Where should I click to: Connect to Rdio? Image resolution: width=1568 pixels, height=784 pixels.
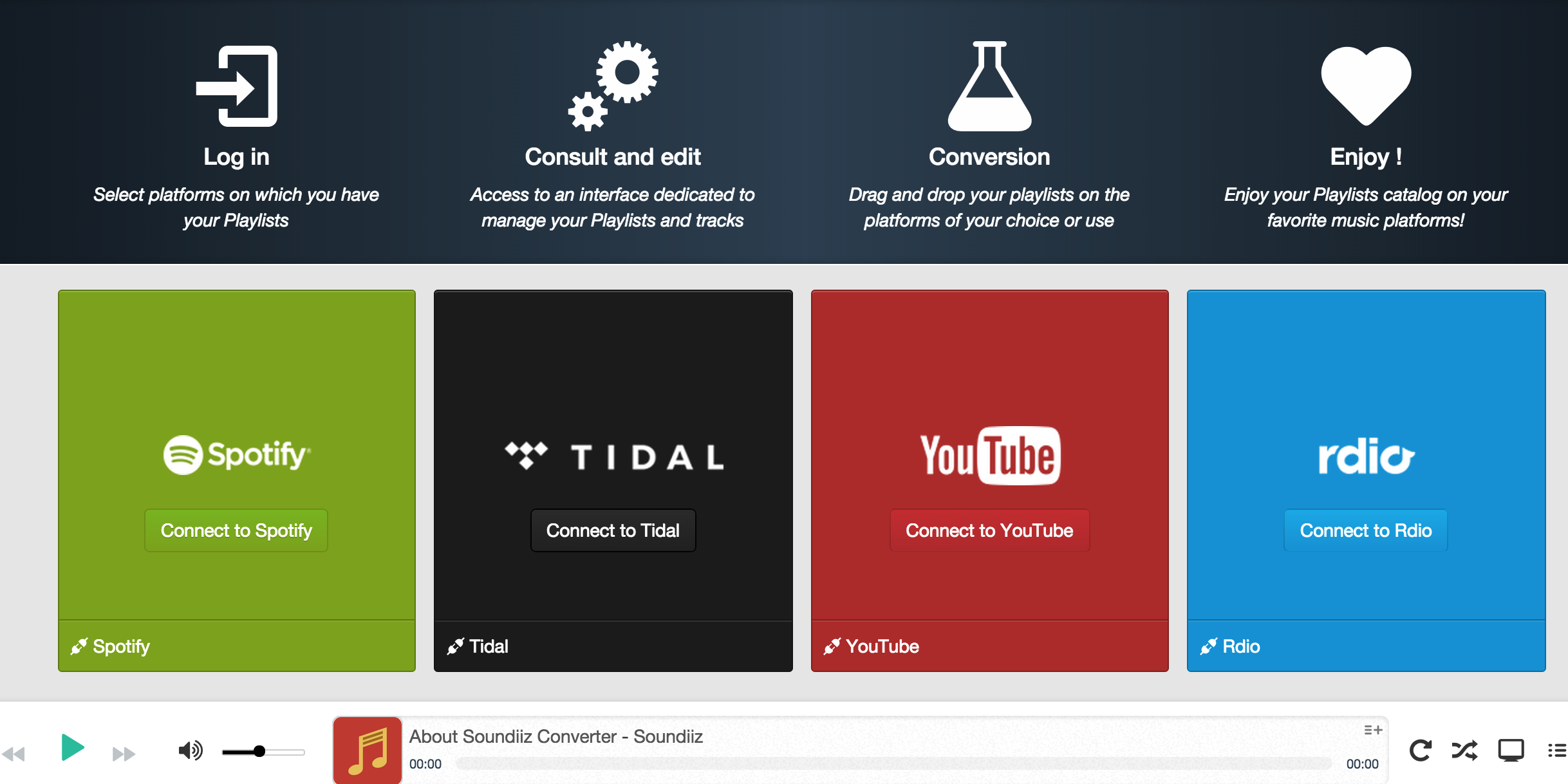coord(1366,530)
